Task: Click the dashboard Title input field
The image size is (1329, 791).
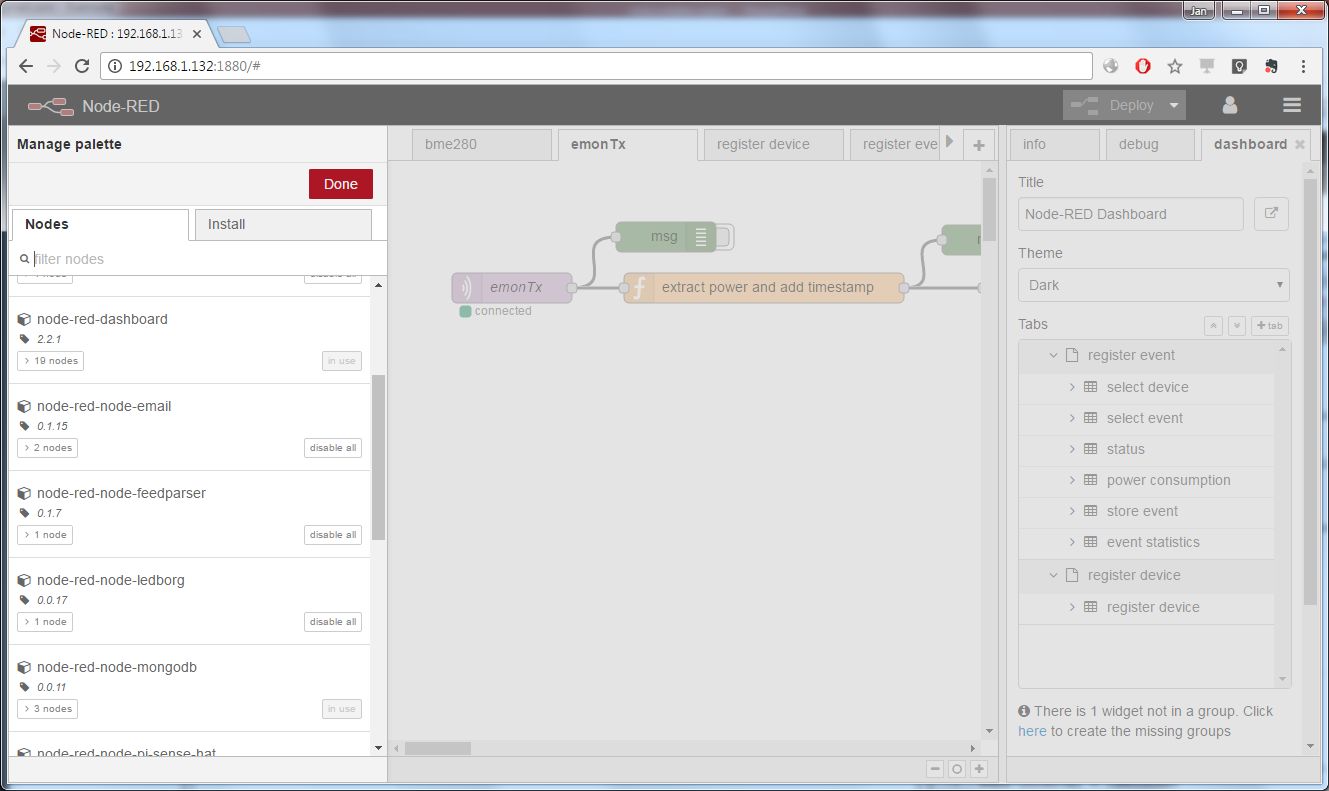Action: pyautogui.click(x=1130, y=214)
